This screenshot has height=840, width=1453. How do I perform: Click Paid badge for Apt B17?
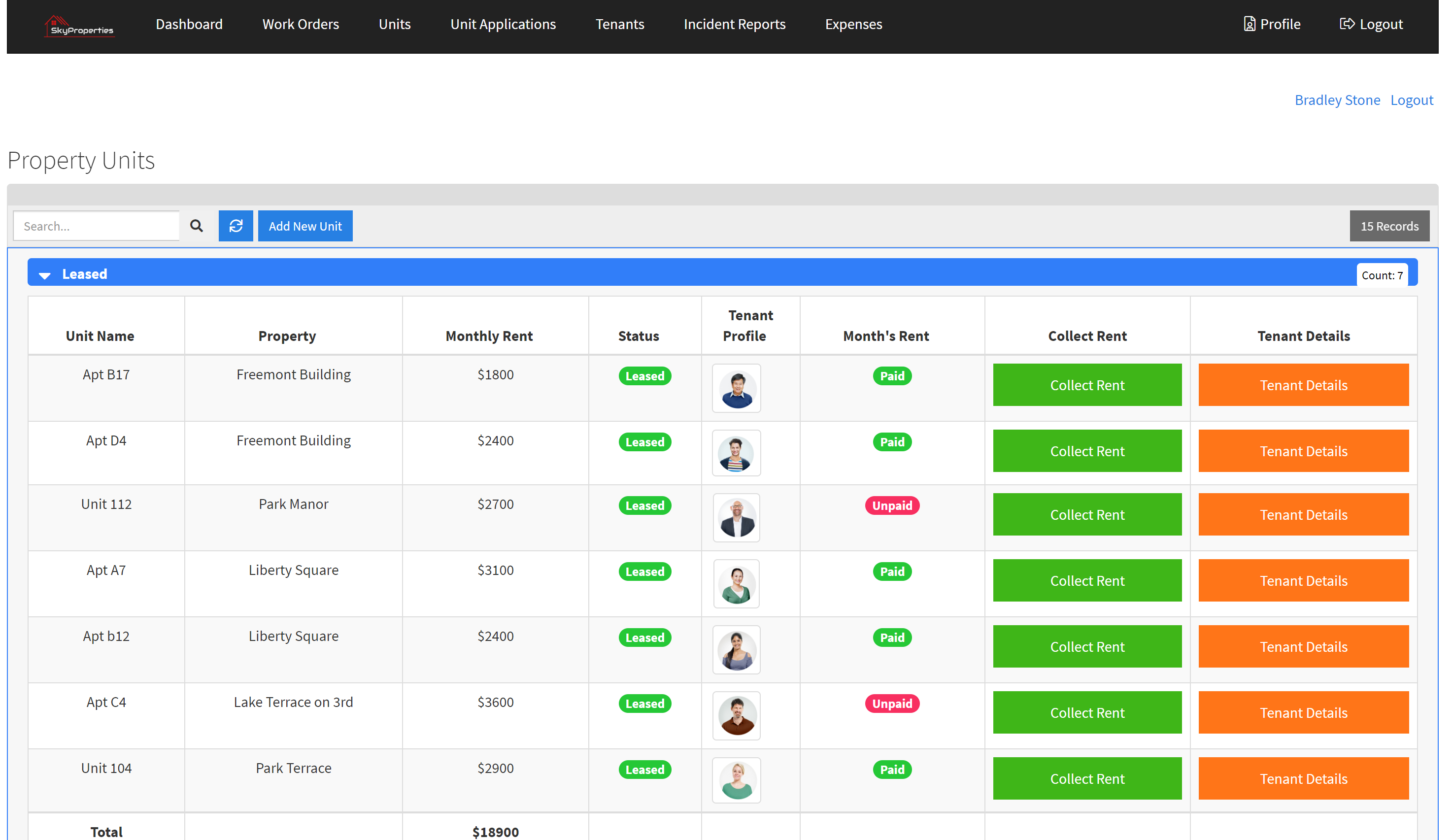pos(892,376)
